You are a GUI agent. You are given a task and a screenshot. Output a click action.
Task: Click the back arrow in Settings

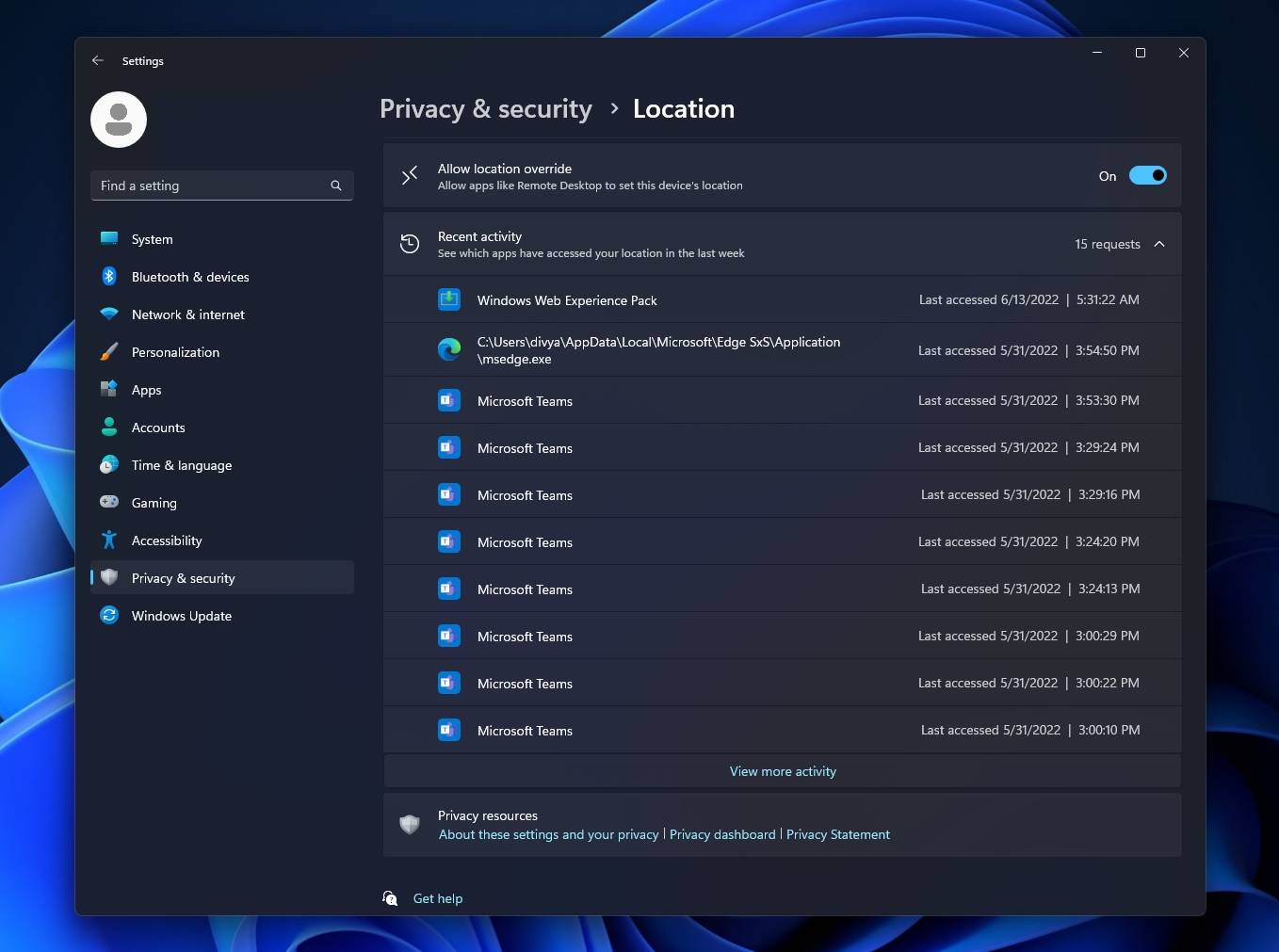(98, 60)
